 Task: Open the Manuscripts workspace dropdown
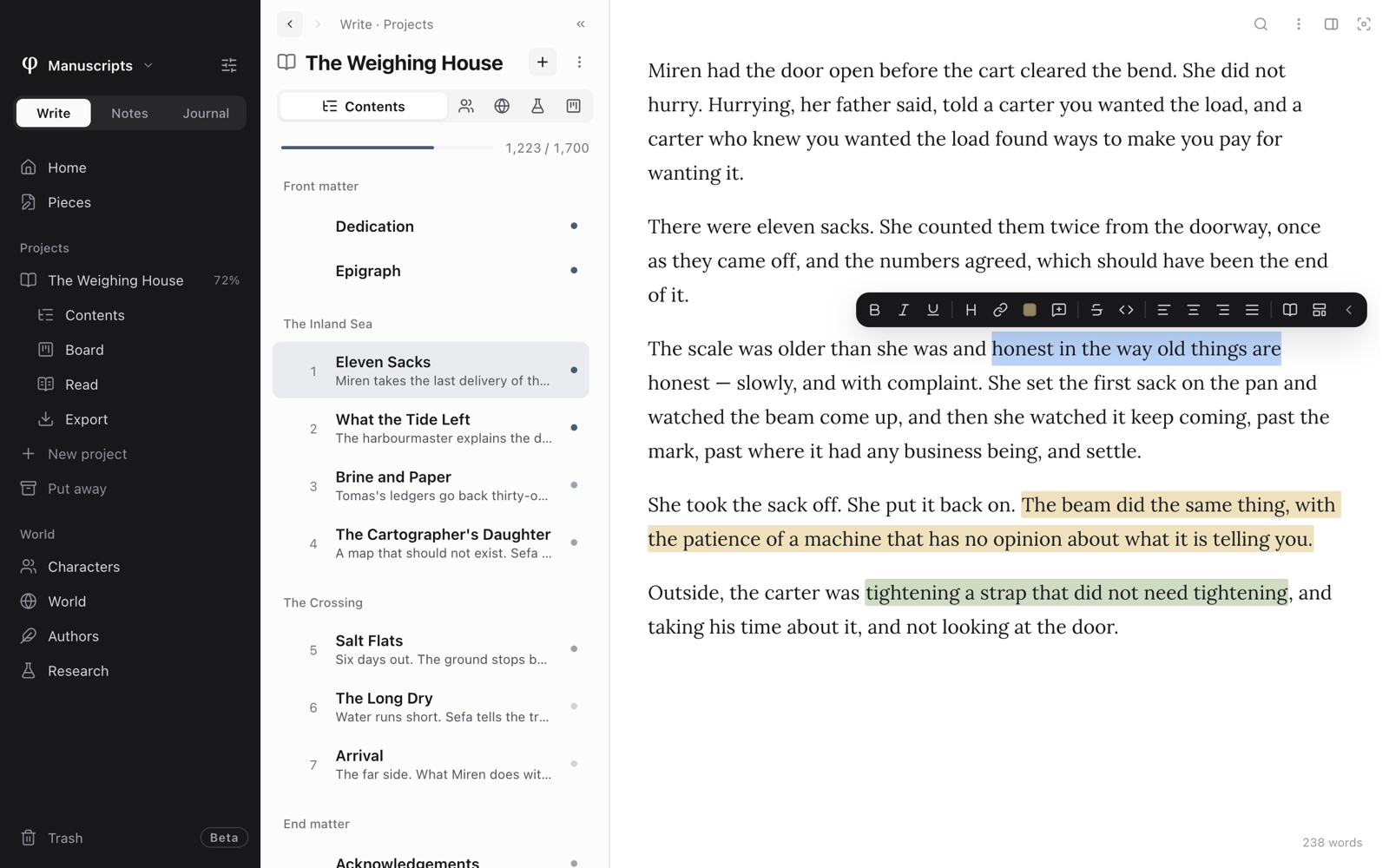pos(88,65)
